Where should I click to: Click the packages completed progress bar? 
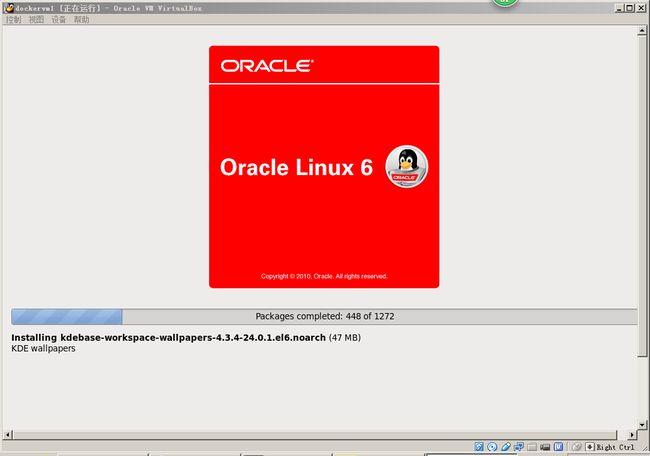coord(324,316)
